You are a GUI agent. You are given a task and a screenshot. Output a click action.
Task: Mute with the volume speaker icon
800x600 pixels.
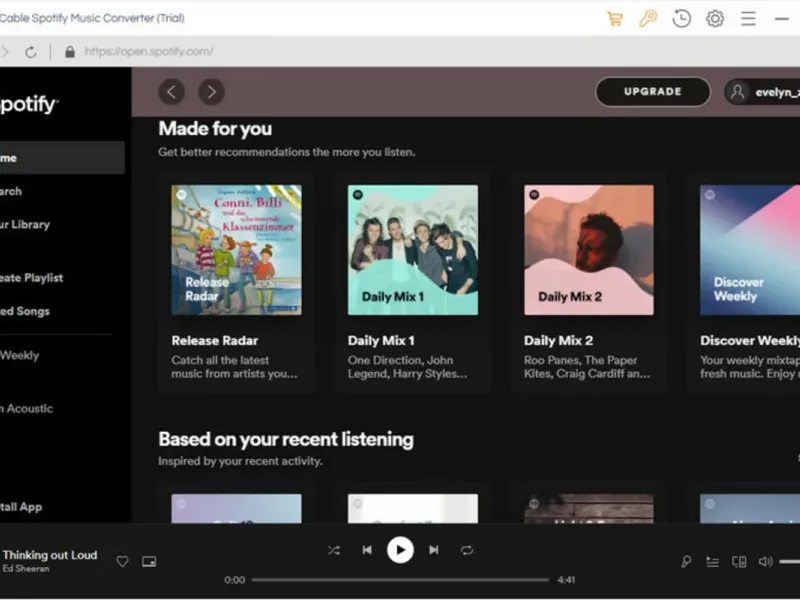pyautogui.click(x=765, y=562)
